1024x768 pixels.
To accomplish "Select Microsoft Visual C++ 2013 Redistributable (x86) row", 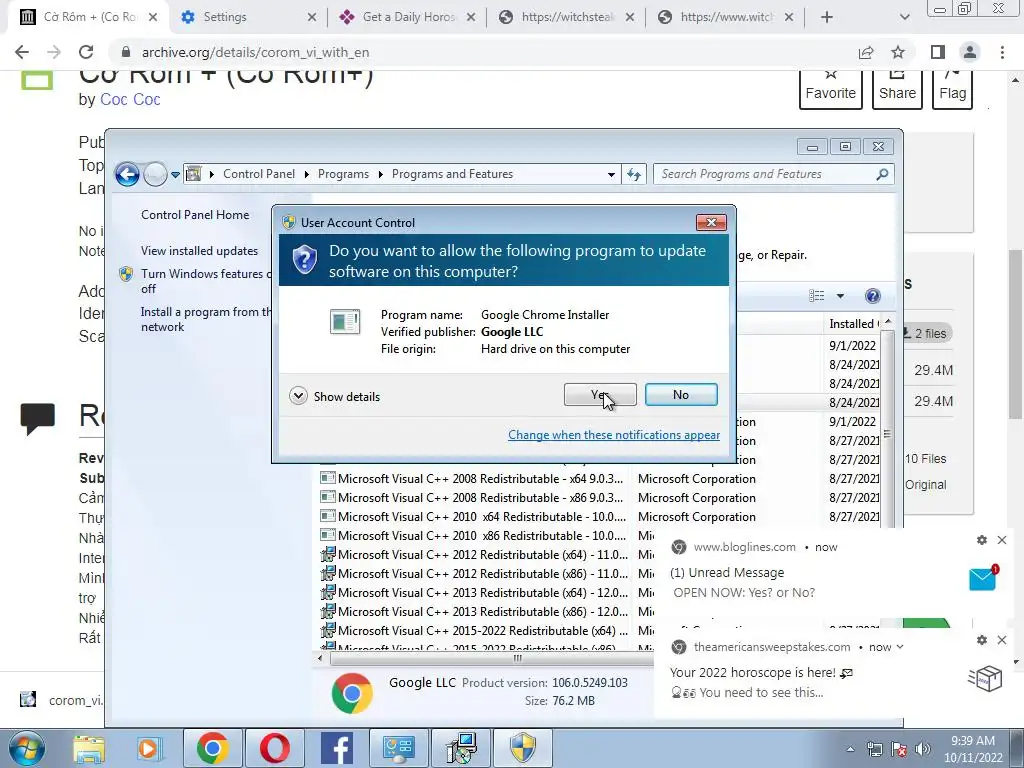I will pyautogui.click(x=486, y=611).
